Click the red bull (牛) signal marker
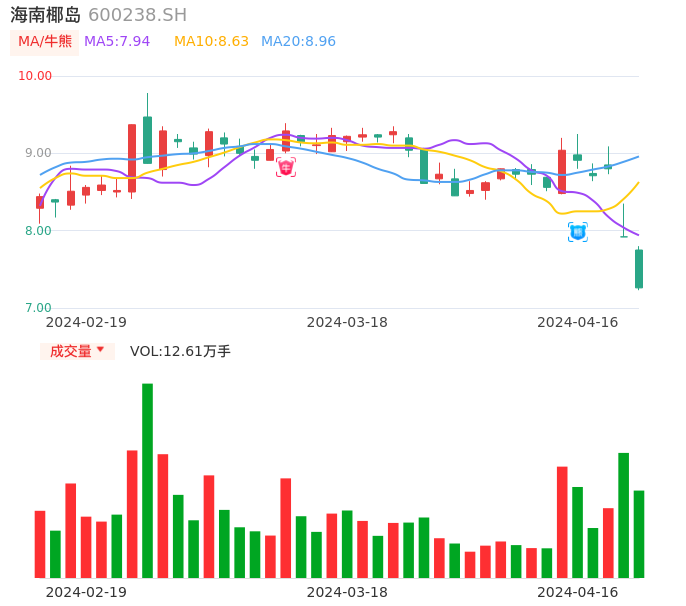Screen dimensions: 686x606 click(286, 167)
